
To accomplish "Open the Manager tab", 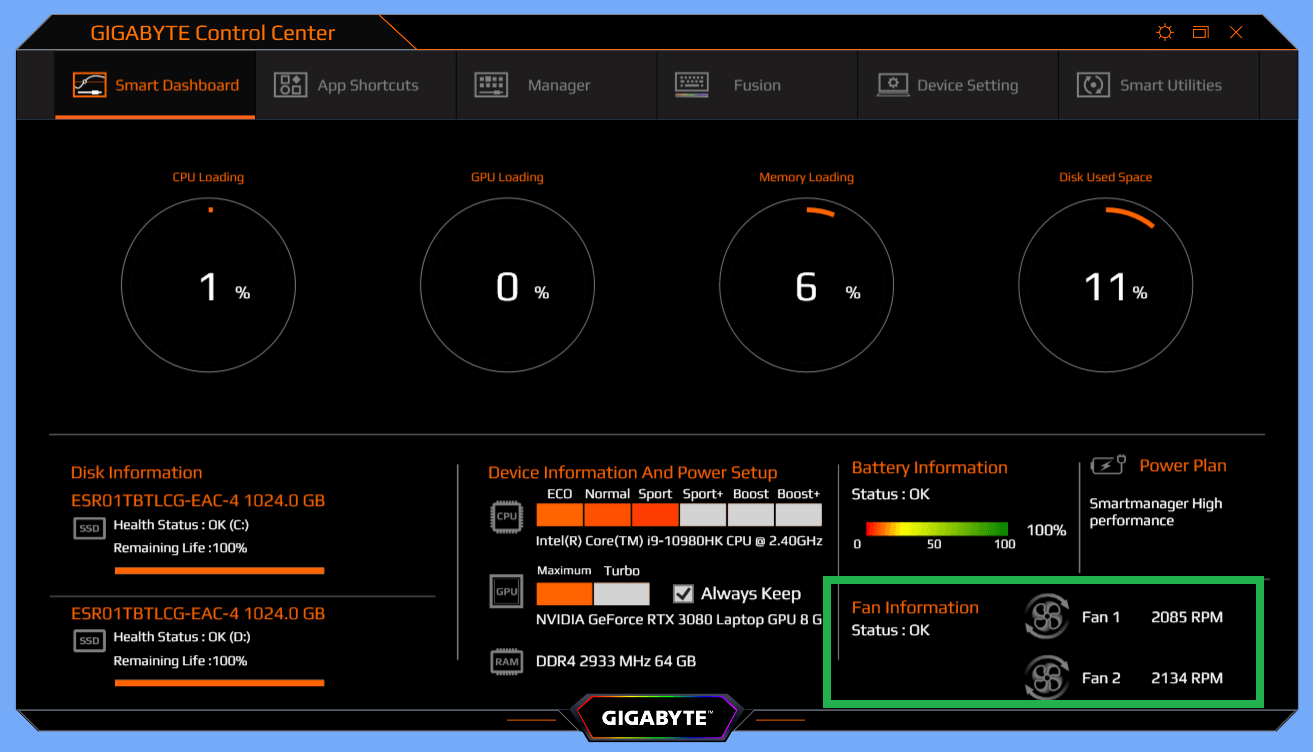I will click(557, 85).
